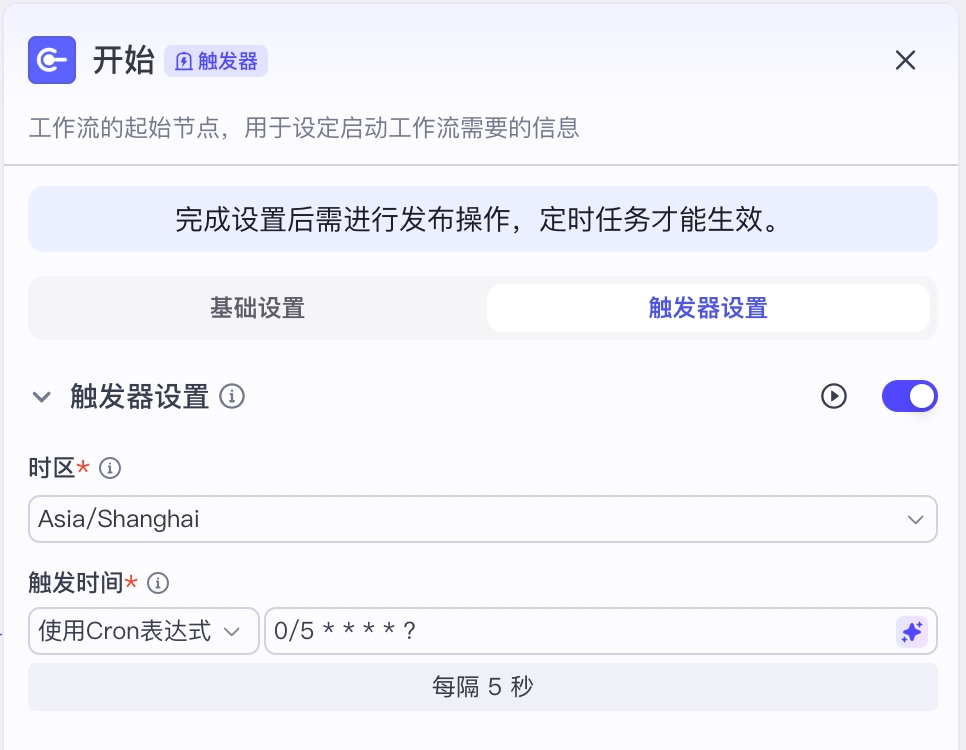Click the 开始 node title text
Image resolution: width=966 pixels, height=750 pixels.
[x=123, y=60]
